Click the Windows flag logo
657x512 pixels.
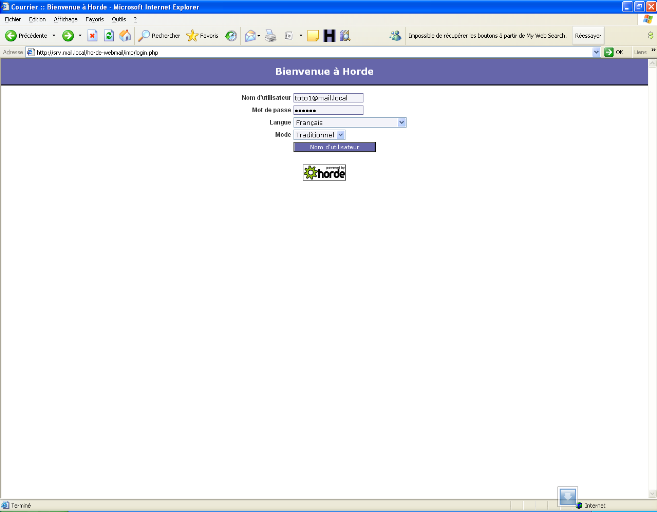pos(648,19)
